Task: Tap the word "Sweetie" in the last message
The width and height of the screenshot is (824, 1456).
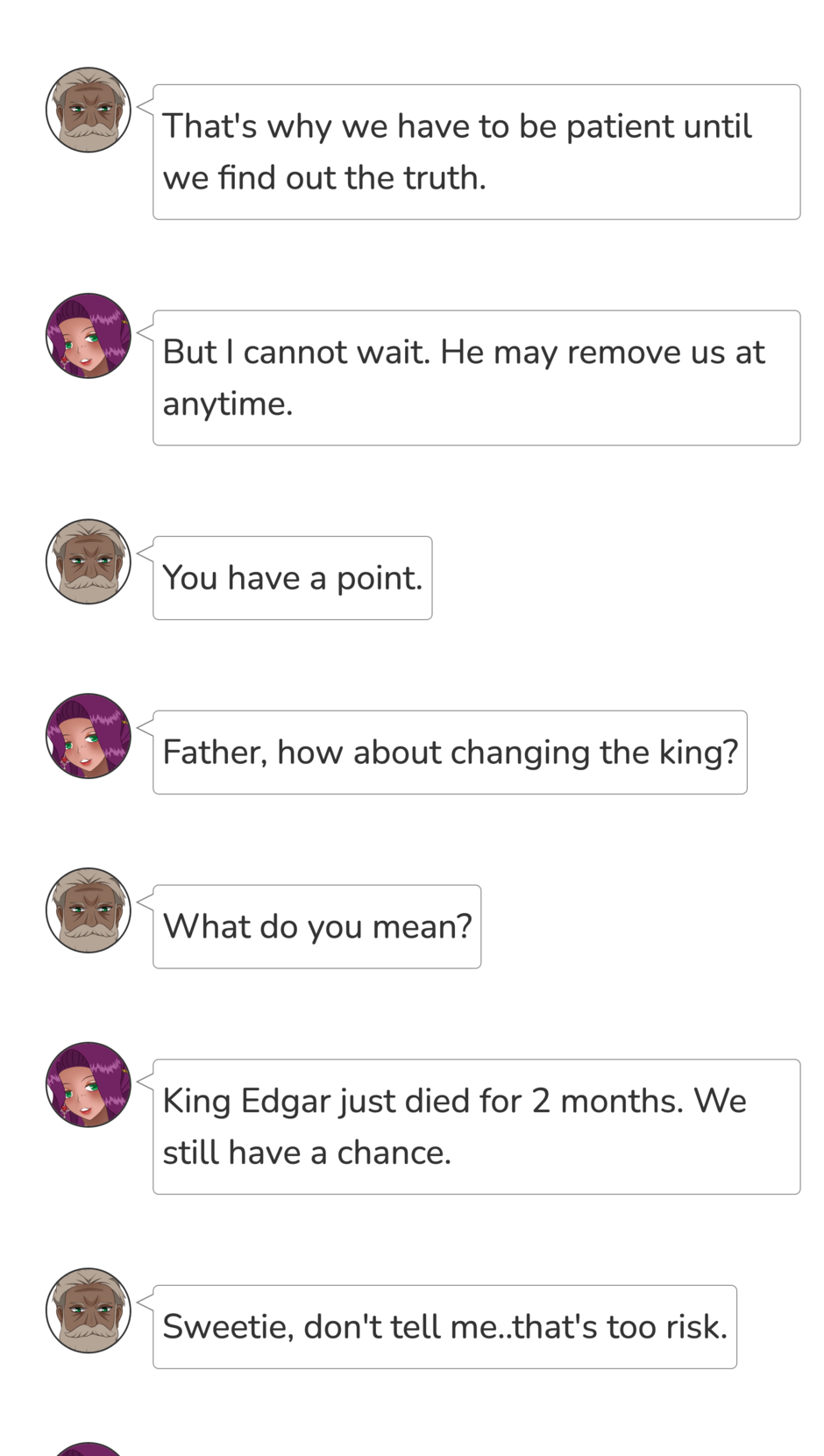Action: coord(227,1327)
